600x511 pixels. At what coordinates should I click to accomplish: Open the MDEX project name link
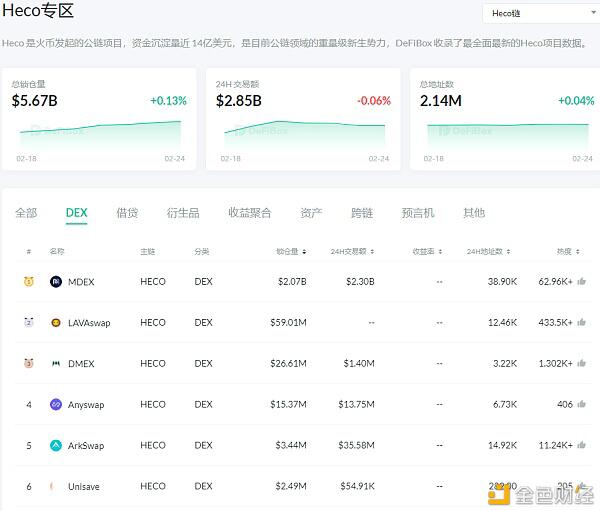coord(81,282)
